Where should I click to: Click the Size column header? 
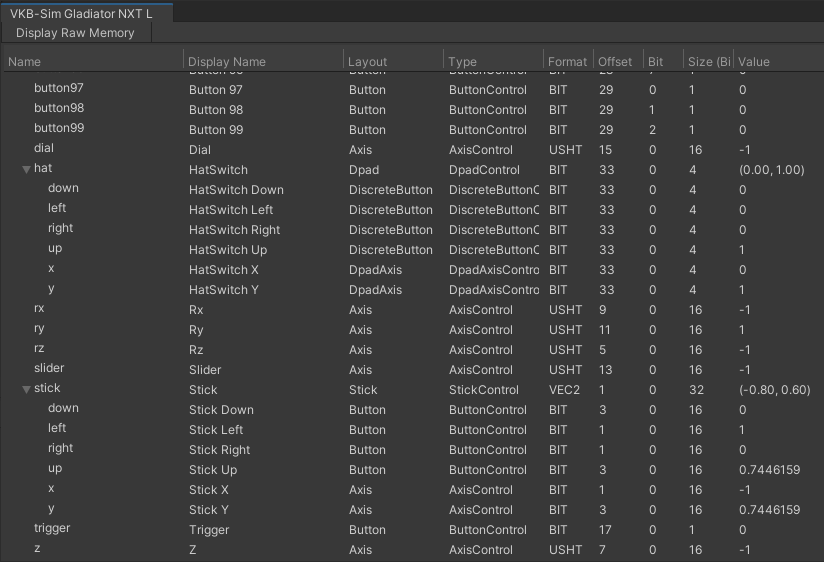709,62
